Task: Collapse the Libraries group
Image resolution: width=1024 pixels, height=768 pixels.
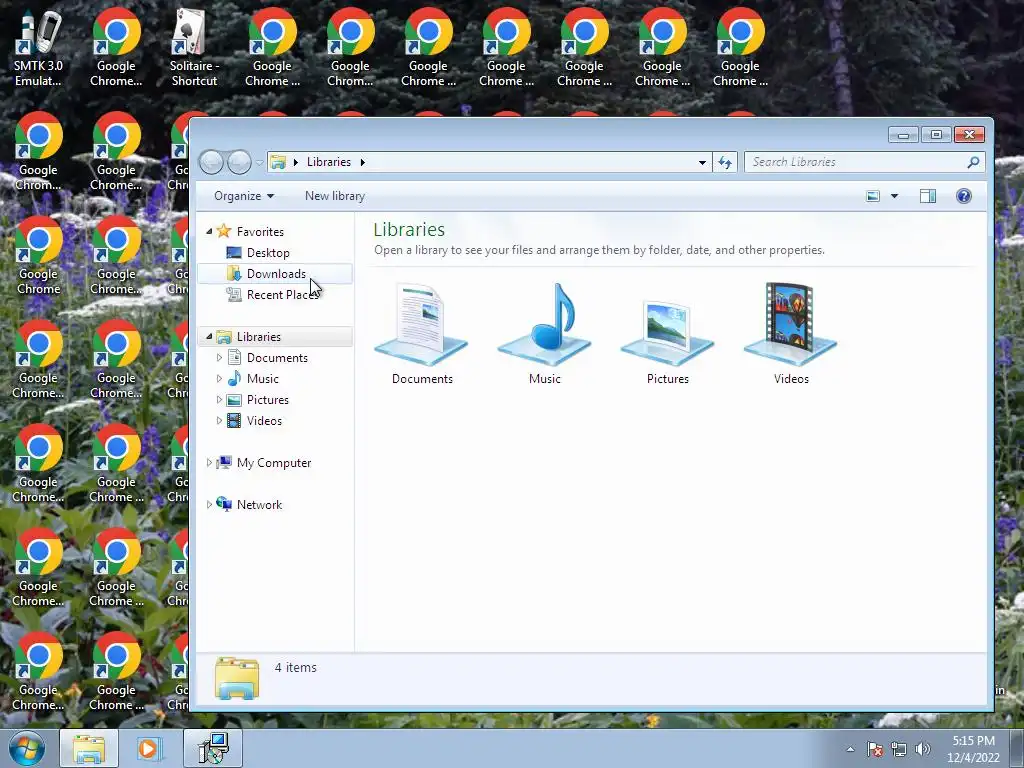Action: click(x=209, y=336)
